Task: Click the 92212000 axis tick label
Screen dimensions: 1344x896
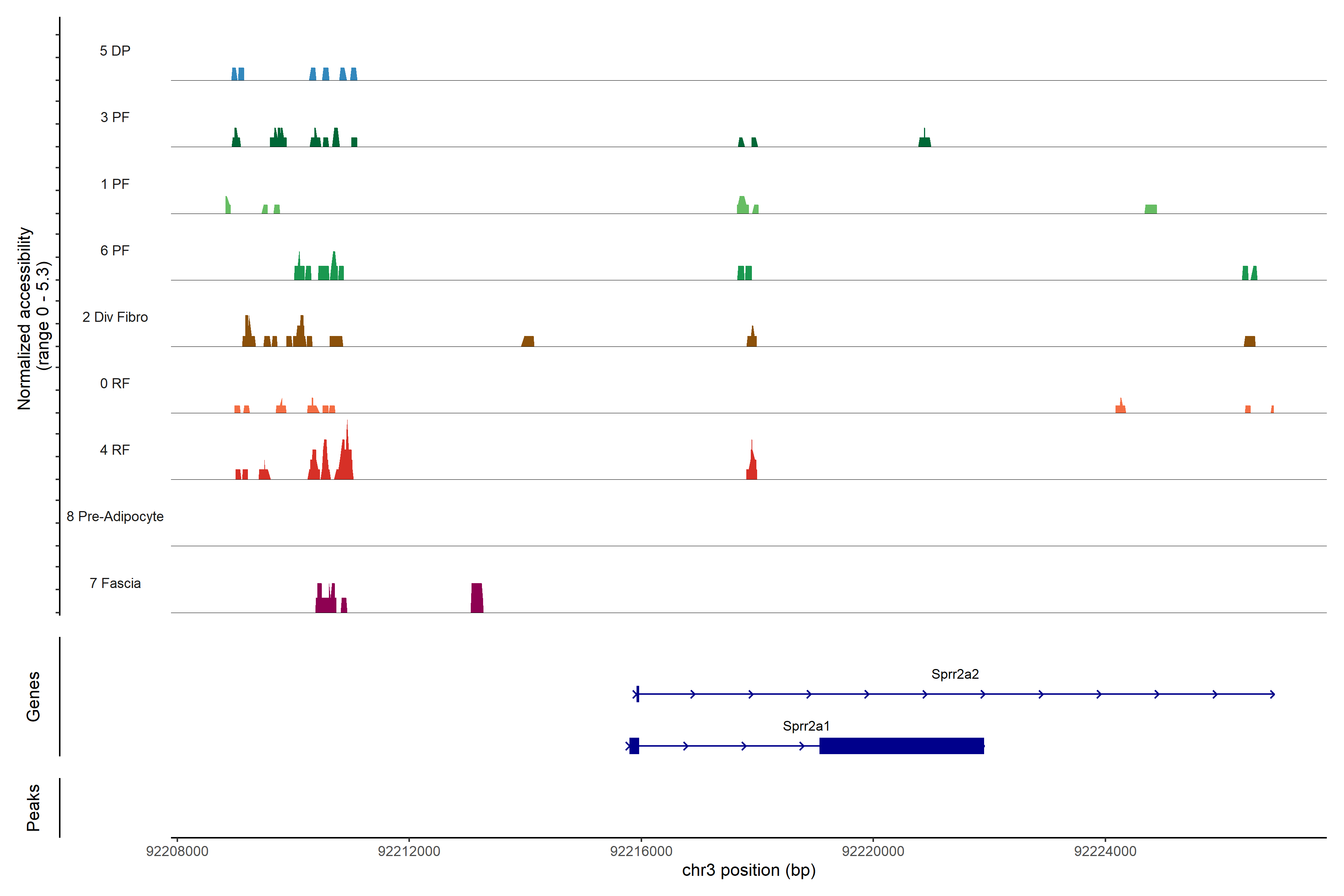Action: 409,851
